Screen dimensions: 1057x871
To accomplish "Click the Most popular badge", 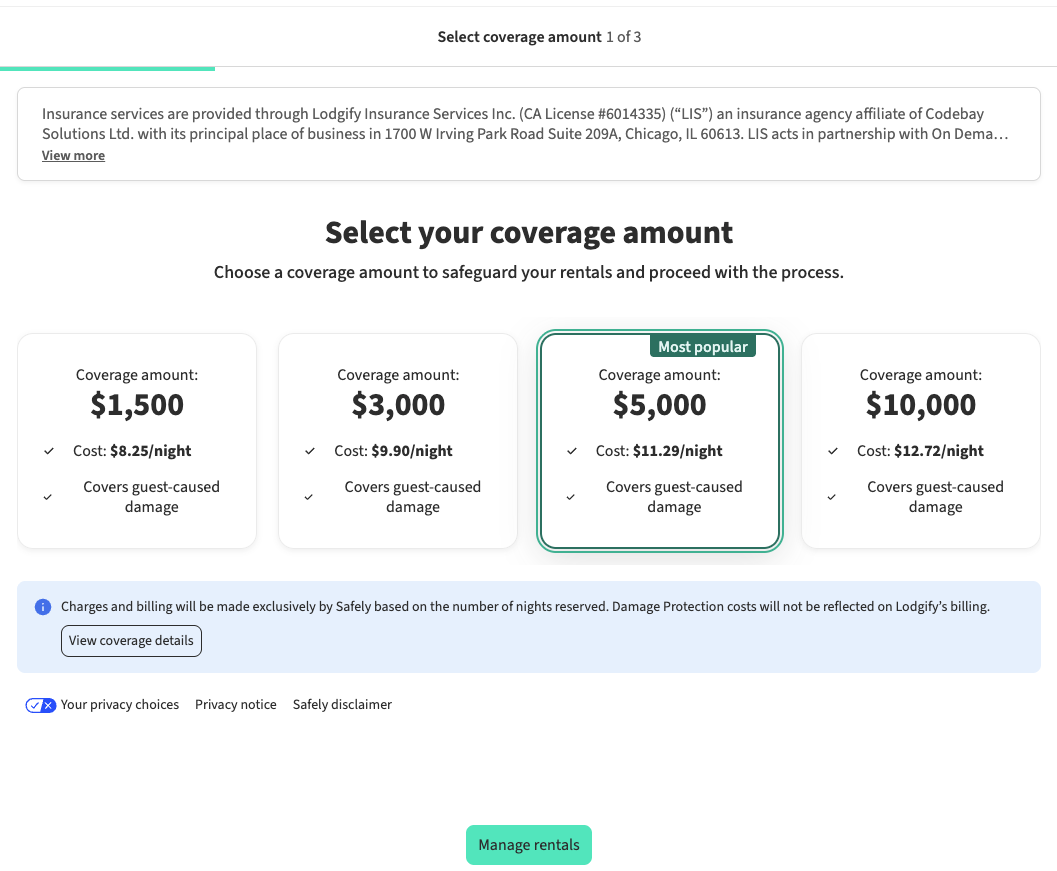I will [x=702, y=347].
